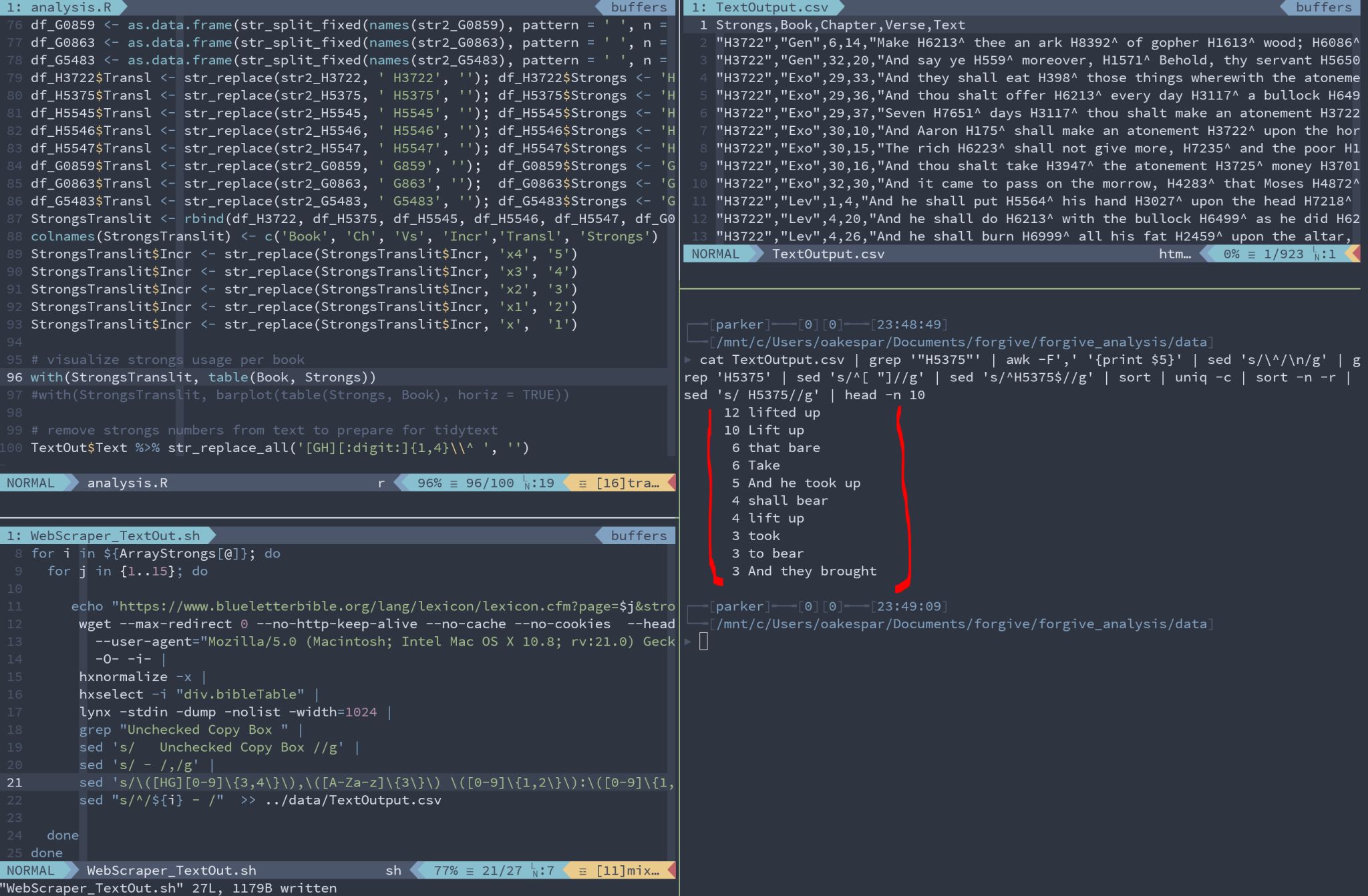1368x896 pixels.
Task: Click line replacing 'x4' with '5'
Action: pos(304,254)
